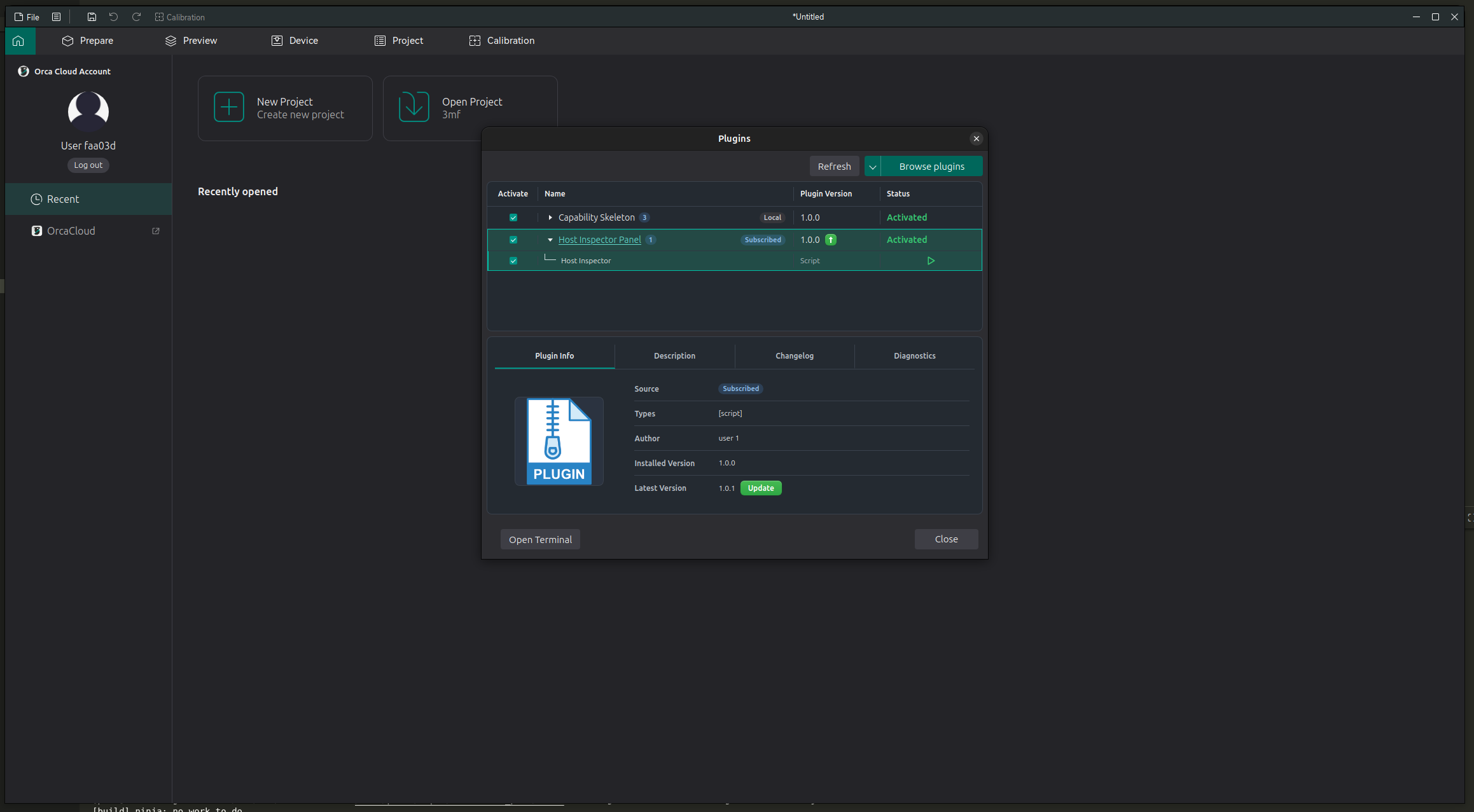Click the Save icon in the title bar
1474x812 pixels.
click(x=92, y=17)
